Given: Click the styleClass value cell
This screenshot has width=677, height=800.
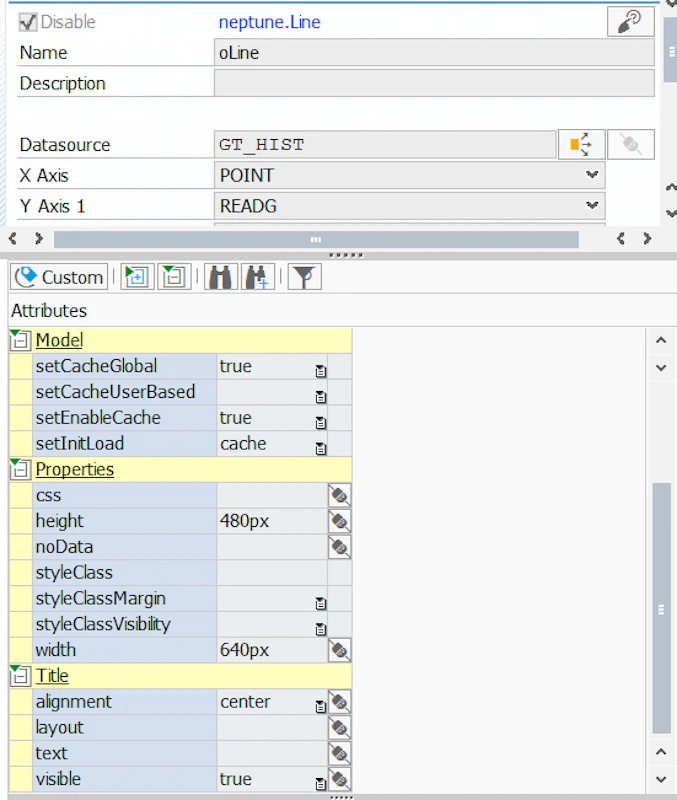Looking at the screenshot, I should (x=272, y=572).
